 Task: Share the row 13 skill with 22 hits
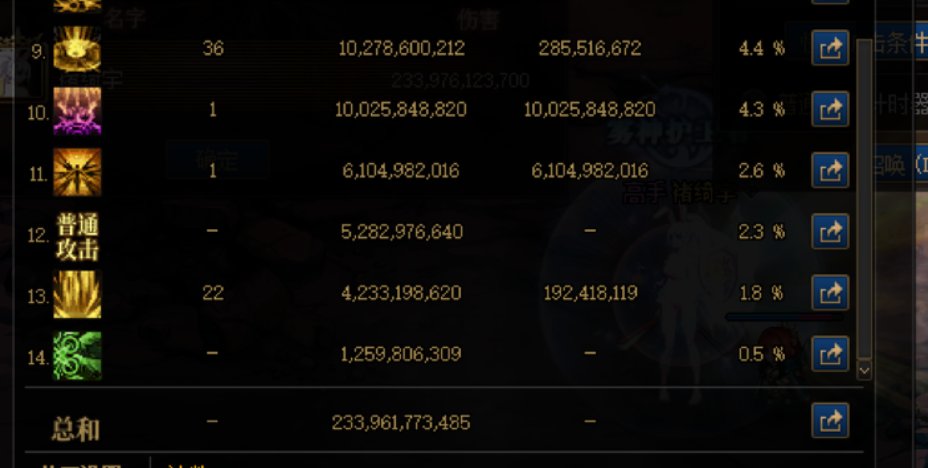point(830,292)
